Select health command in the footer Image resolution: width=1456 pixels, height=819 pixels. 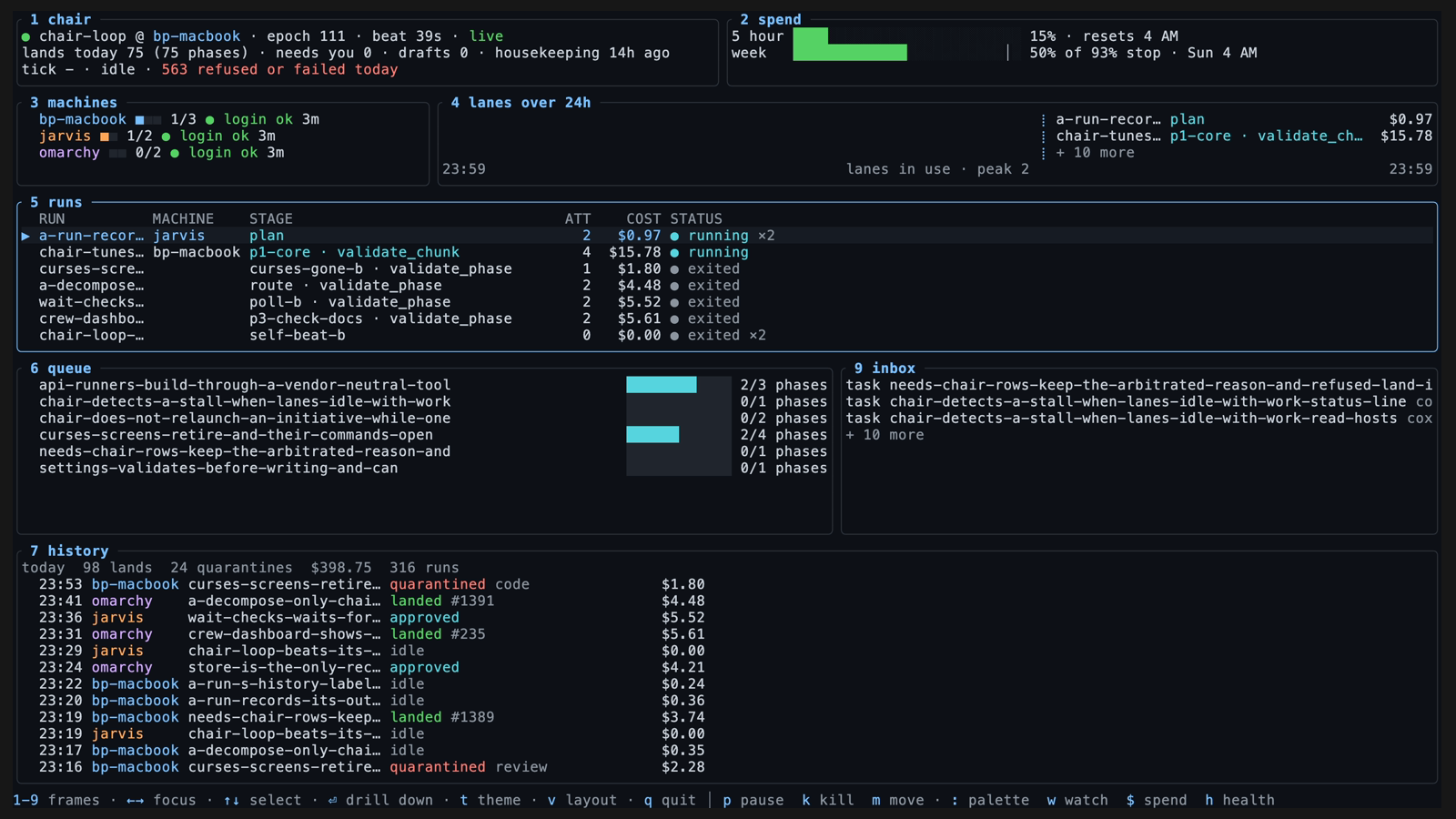[x=1239, y=800]
